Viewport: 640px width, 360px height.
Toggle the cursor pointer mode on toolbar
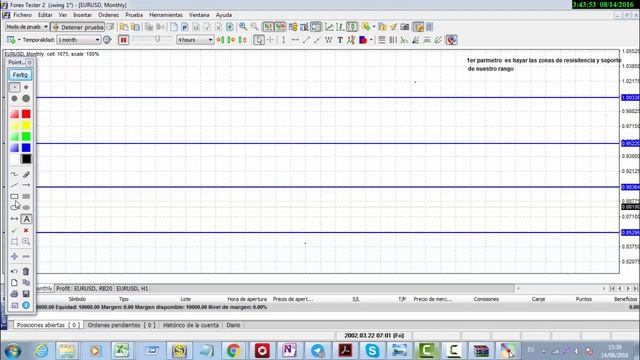point(259,40)
